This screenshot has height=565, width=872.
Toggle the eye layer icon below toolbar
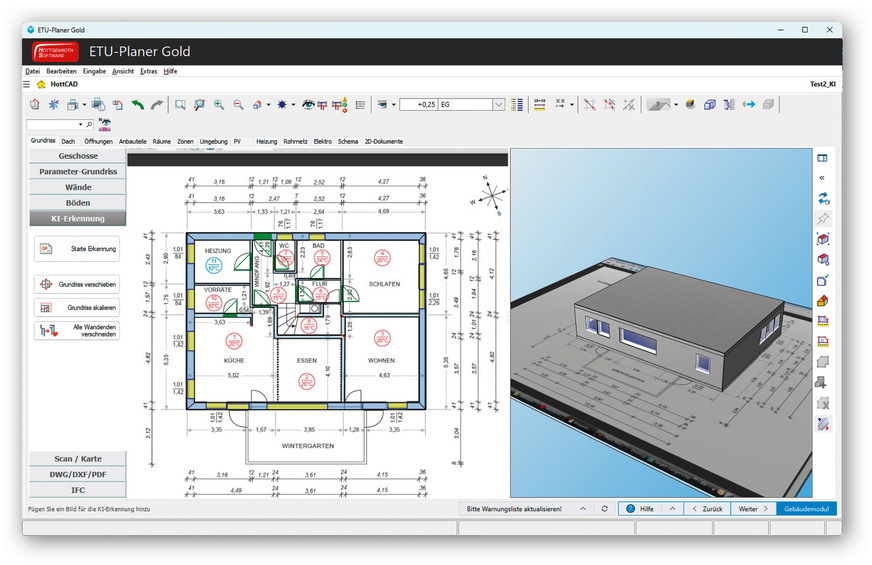tap(105, 125)
